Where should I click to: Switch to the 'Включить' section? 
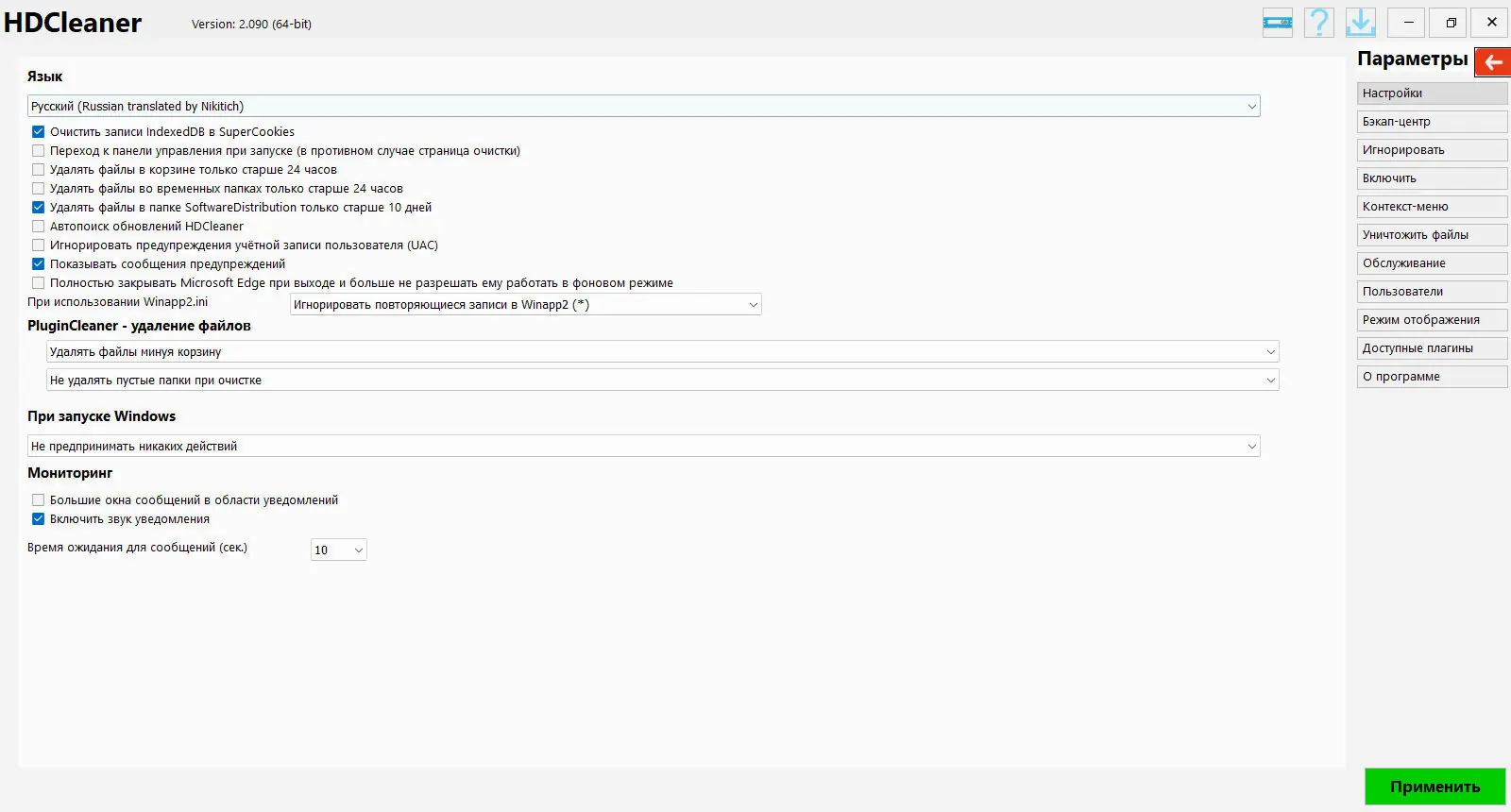tap(1432, 178)
